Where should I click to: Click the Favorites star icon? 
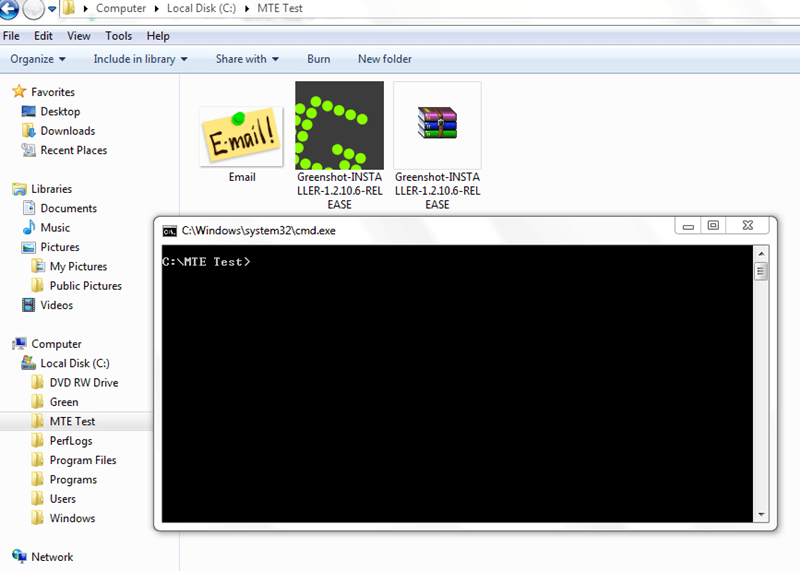tap(19, 91)
